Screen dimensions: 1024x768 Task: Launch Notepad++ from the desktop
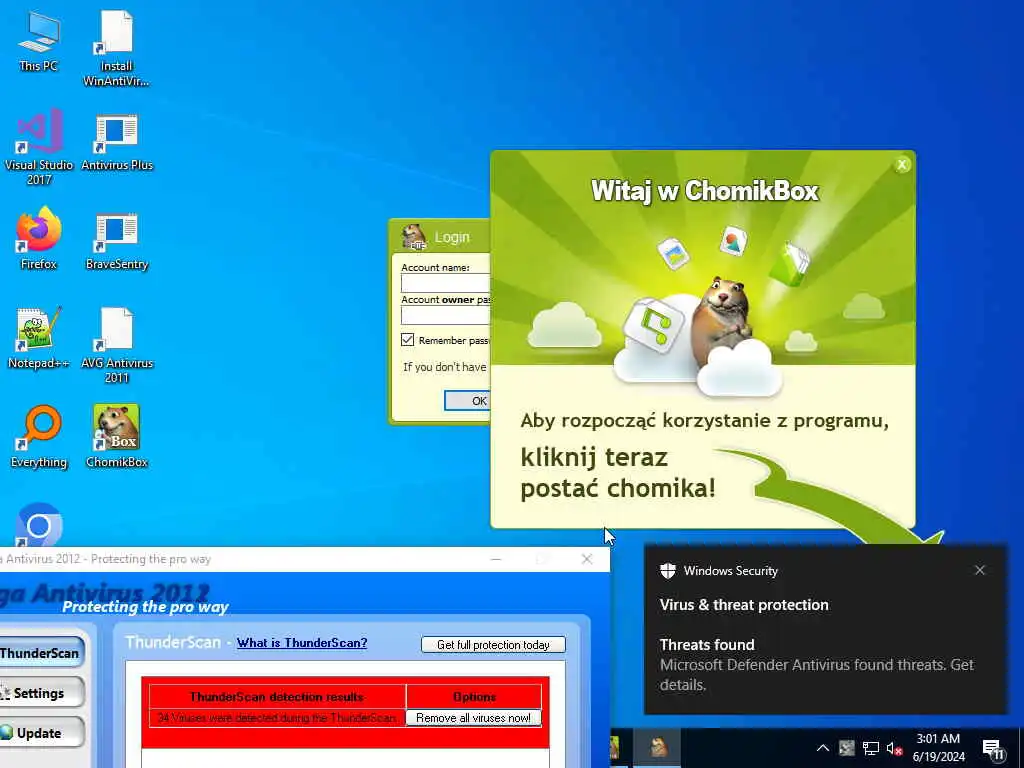coord(39,338)
